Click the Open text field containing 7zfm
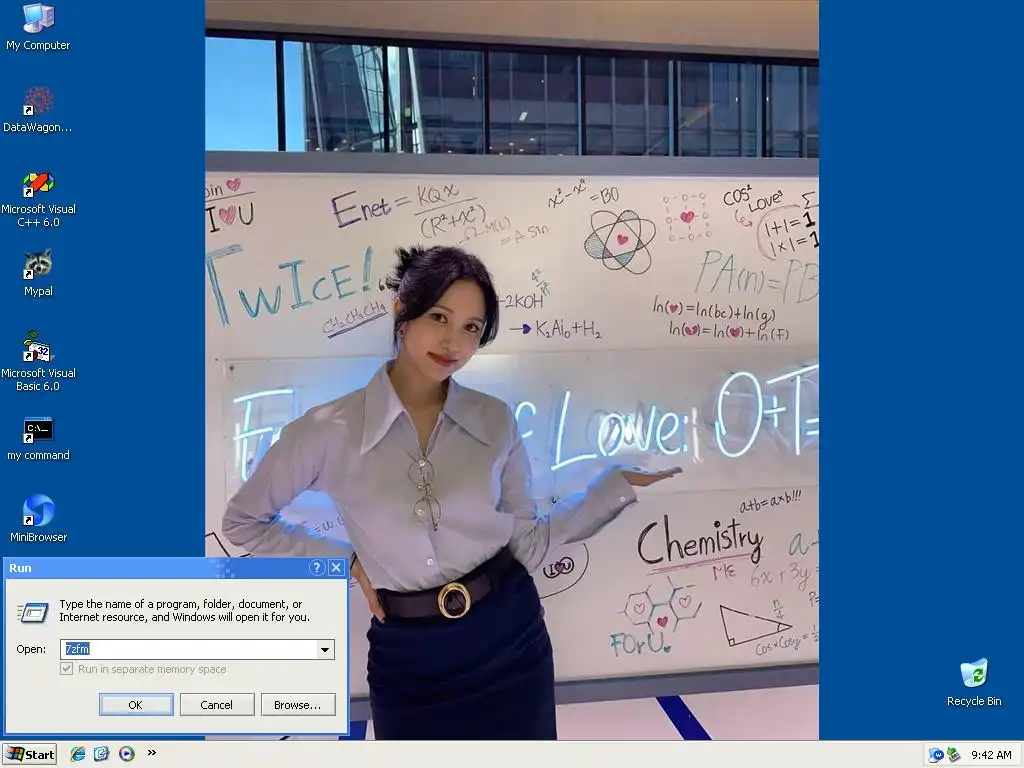This screenshot has width=1024, height=768. [189, 649]
